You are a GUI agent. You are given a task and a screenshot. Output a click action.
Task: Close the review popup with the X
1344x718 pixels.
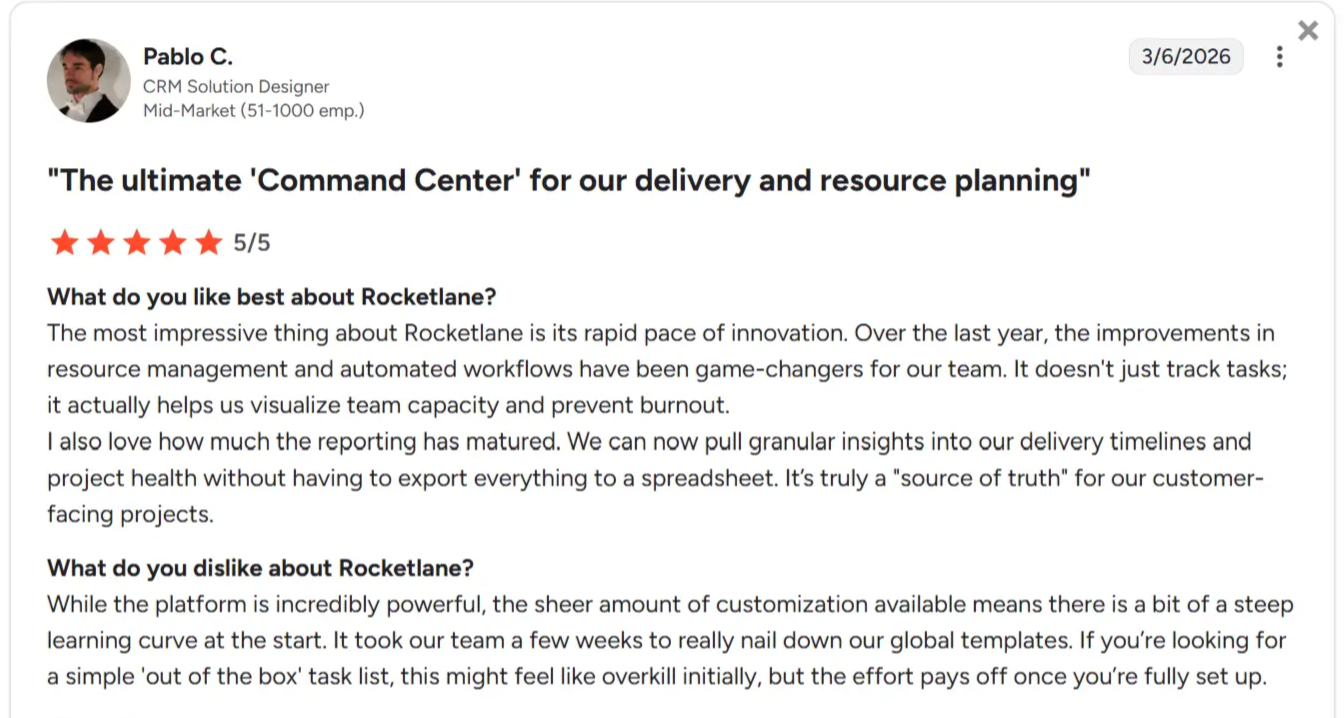coord(1308,31)
